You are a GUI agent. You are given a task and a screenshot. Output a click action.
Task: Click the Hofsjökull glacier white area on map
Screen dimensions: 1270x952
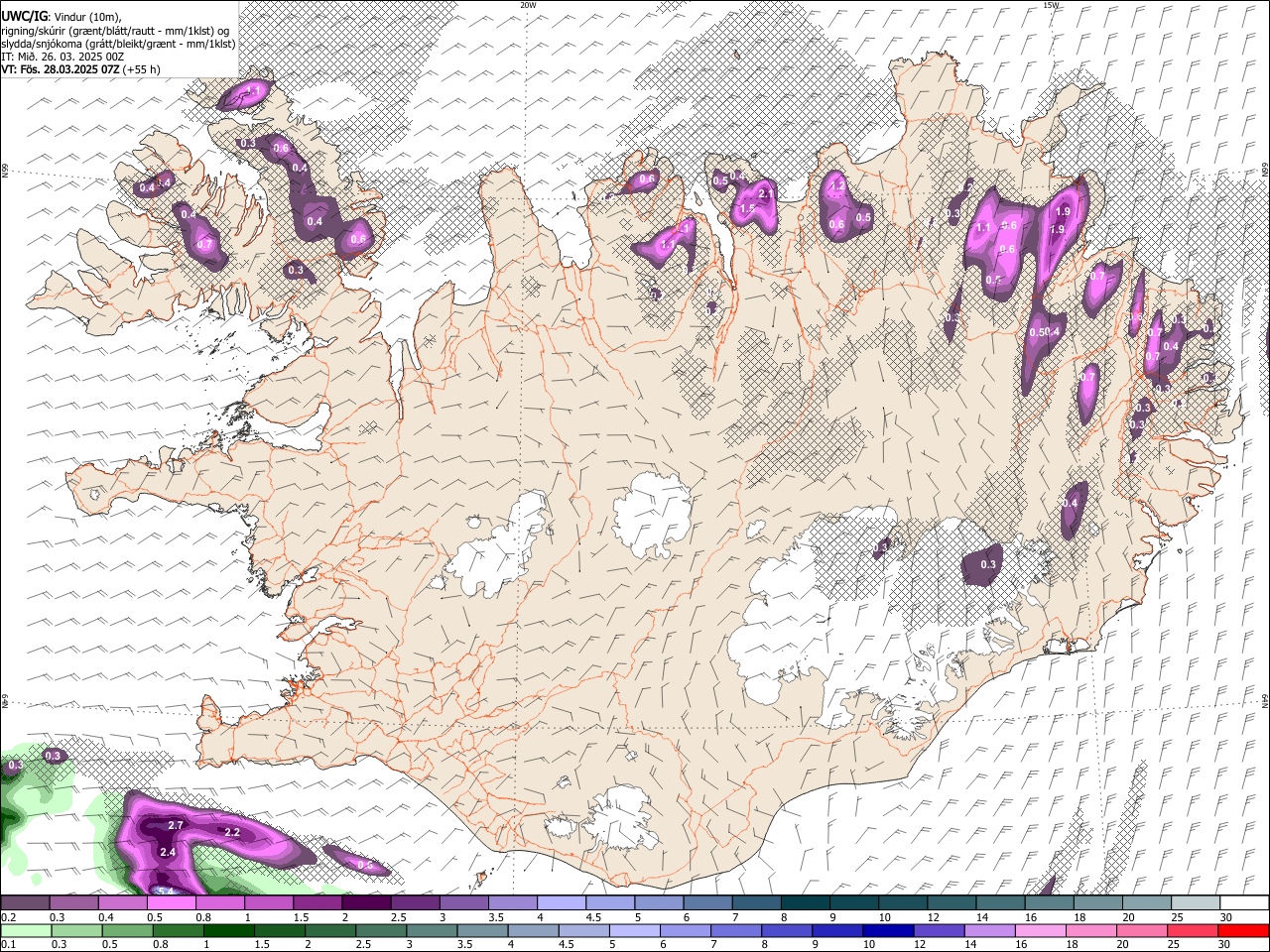click(x=652, y=514)
